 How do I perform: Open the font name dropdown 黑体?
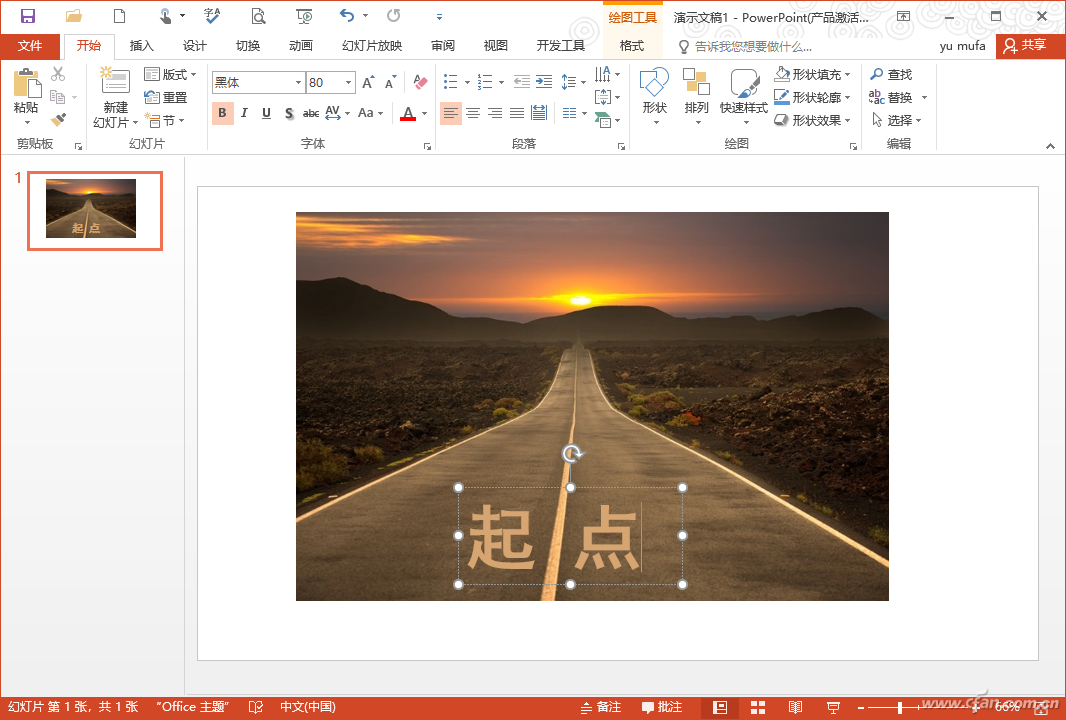[x=298, y=82]
